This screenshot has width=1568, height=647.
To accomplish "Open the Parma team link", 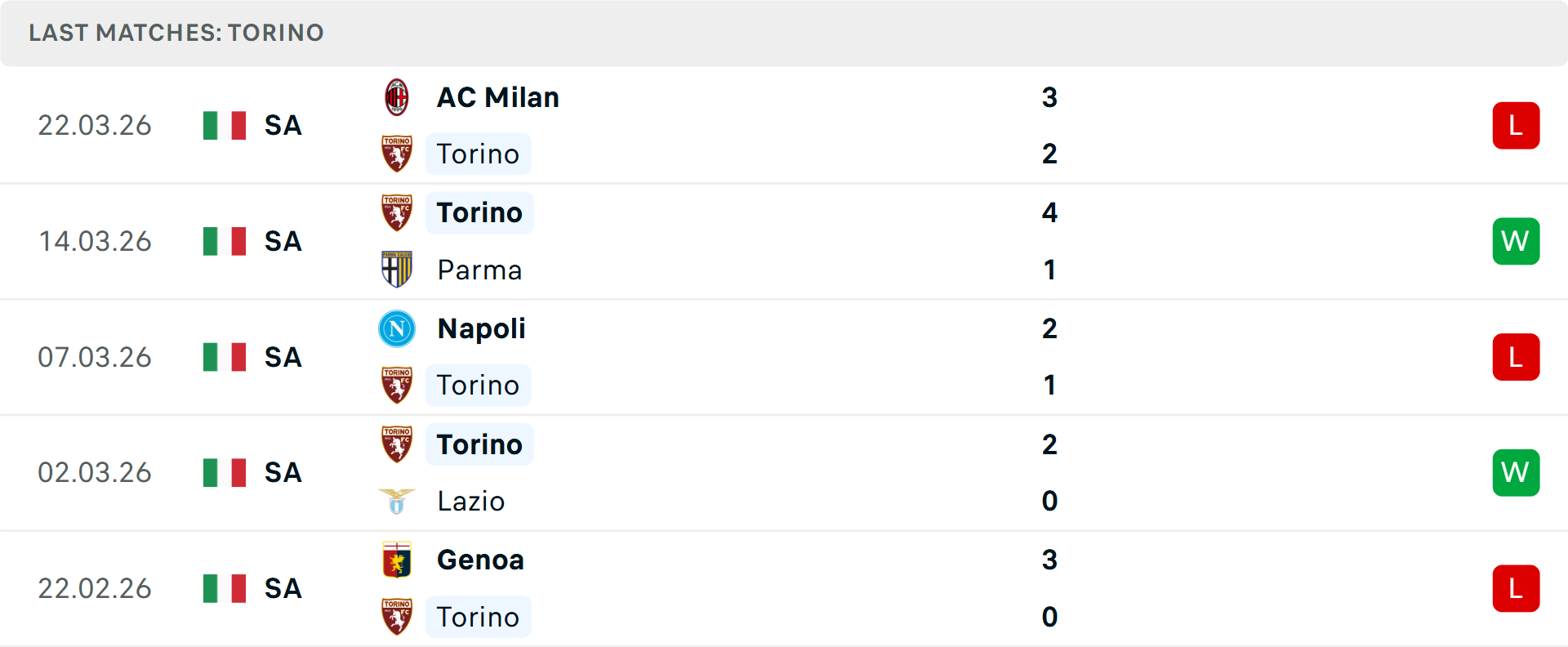I will (479, 270).
